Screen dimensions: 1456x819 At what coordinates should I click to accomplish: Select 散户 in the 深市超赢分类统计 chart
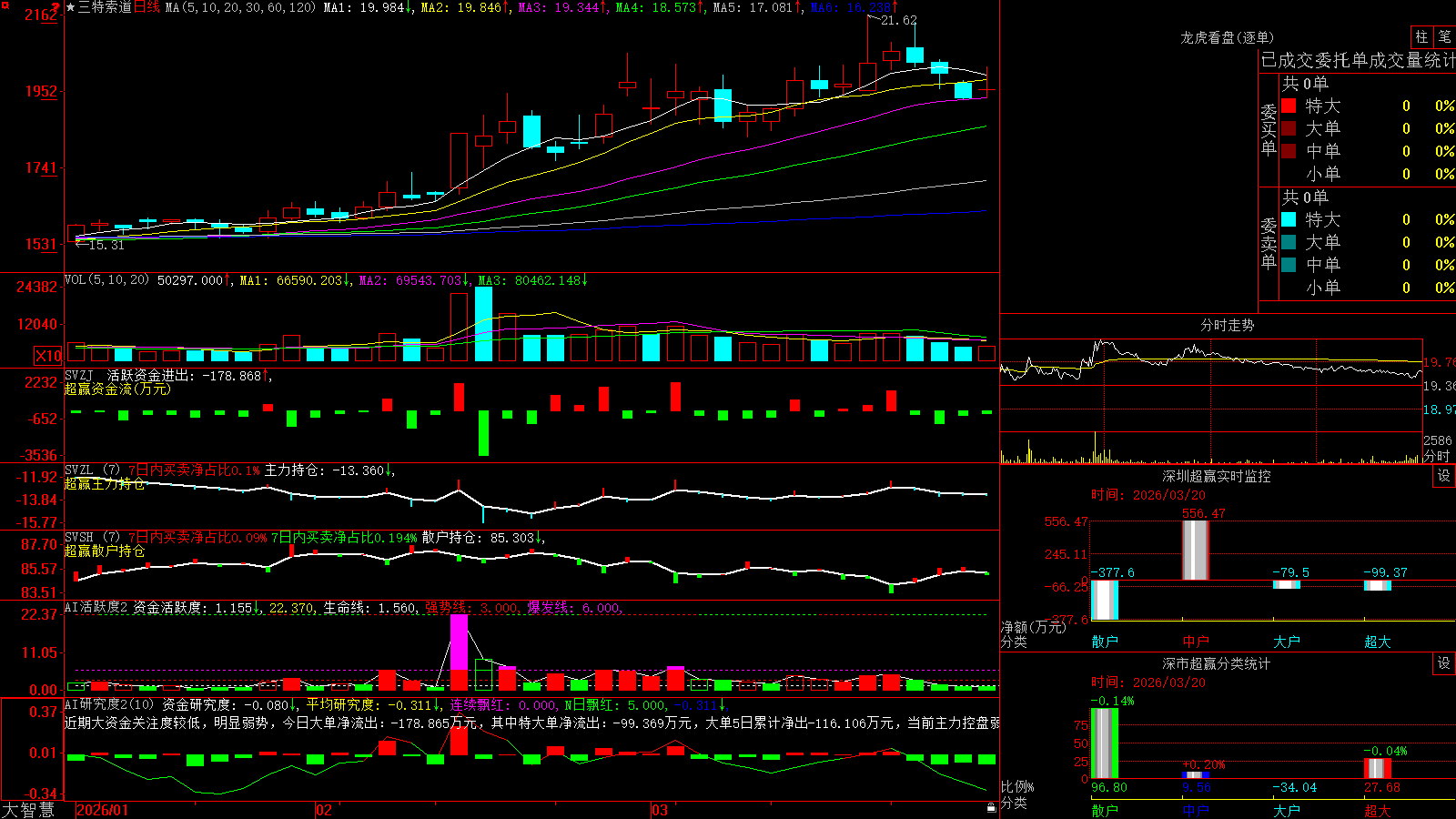(x=1105, y=810)
